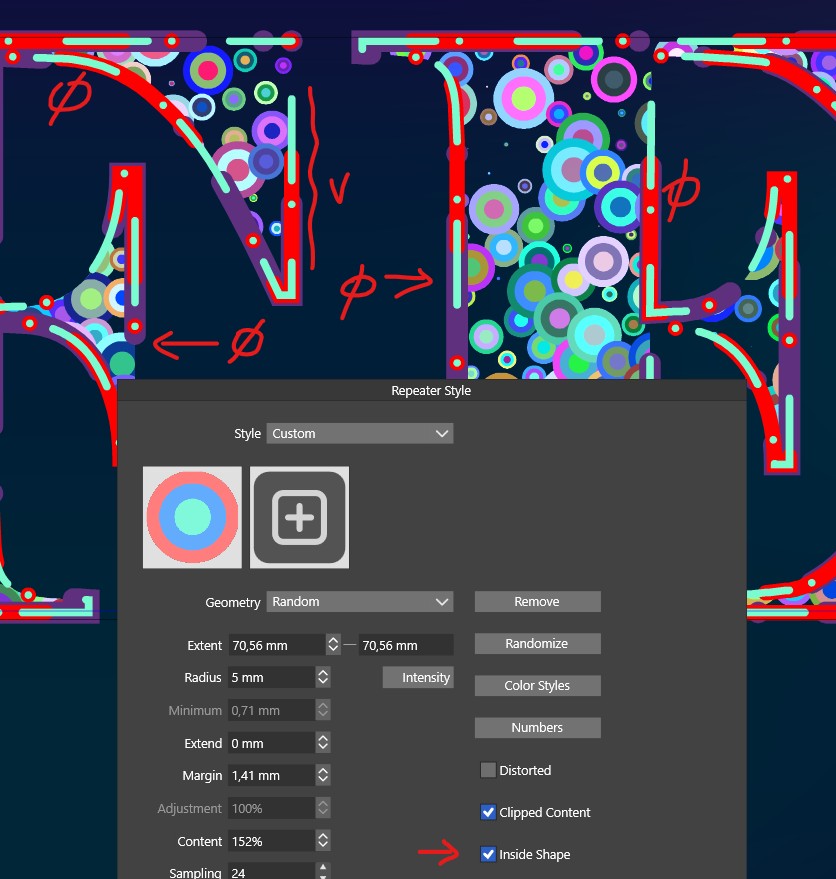Open the Style dropdown showing Custom

[x=359, y=433]
